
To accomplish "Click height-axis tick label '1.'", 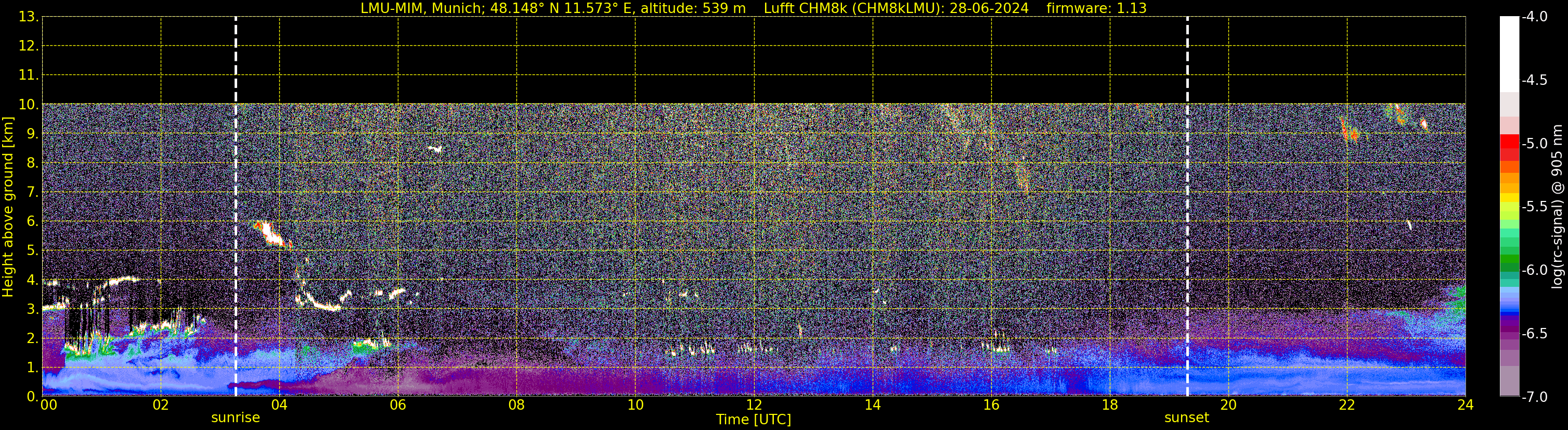I will [33, 368].
